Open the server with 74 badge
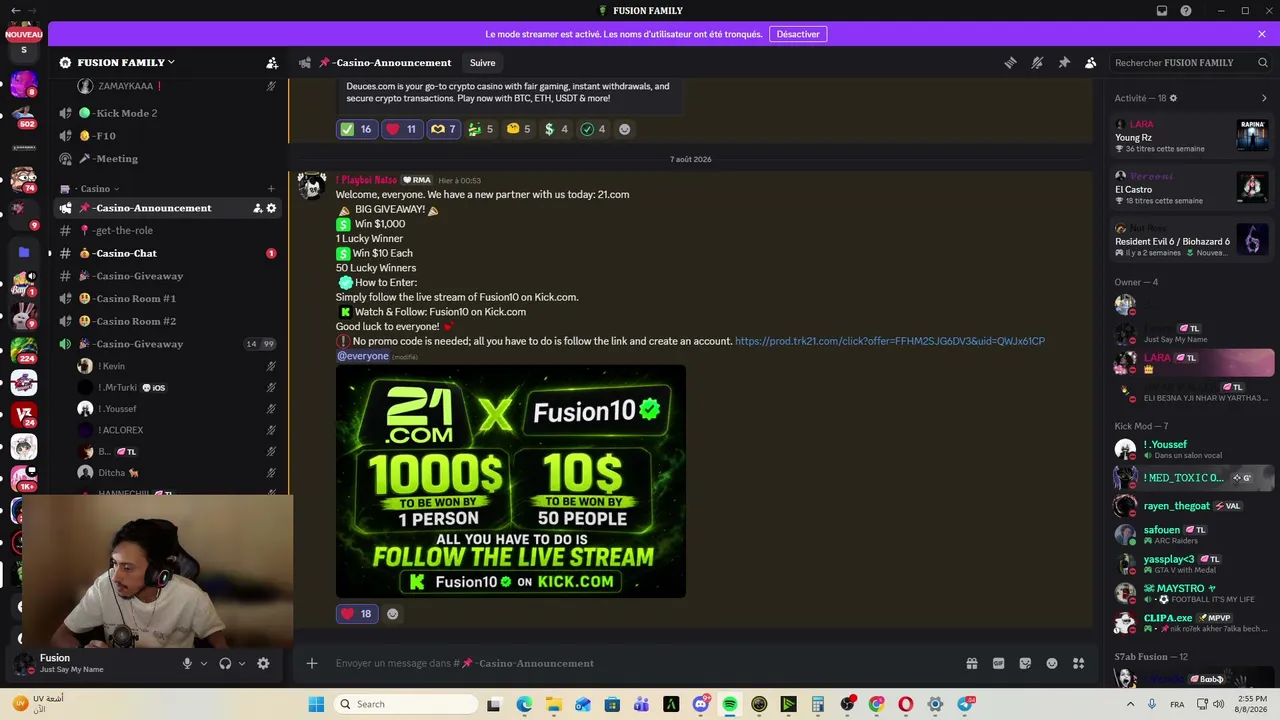The height and width of the screenshot is (720, 1280). tap(24, 180)
